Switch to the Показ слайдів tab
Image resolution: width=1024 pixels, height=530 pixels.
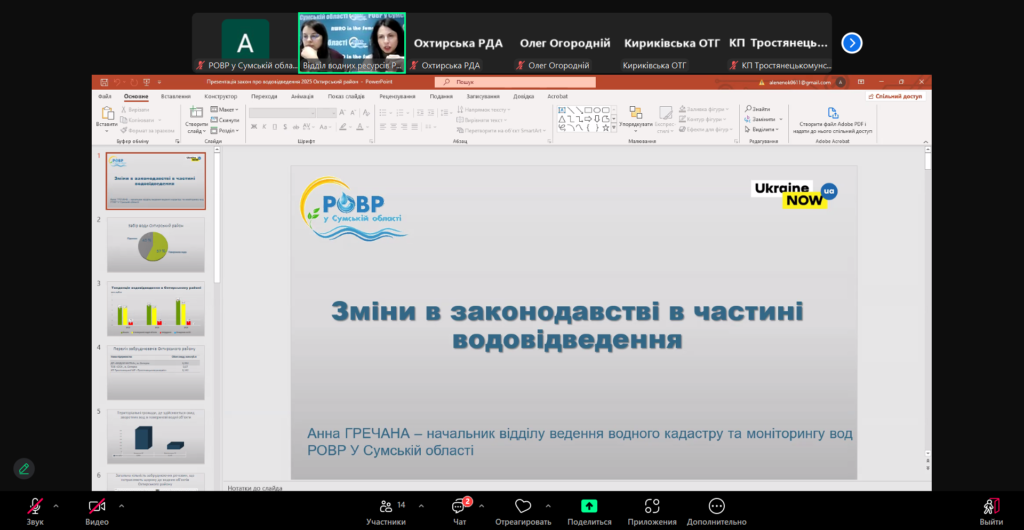pos(346,97)
